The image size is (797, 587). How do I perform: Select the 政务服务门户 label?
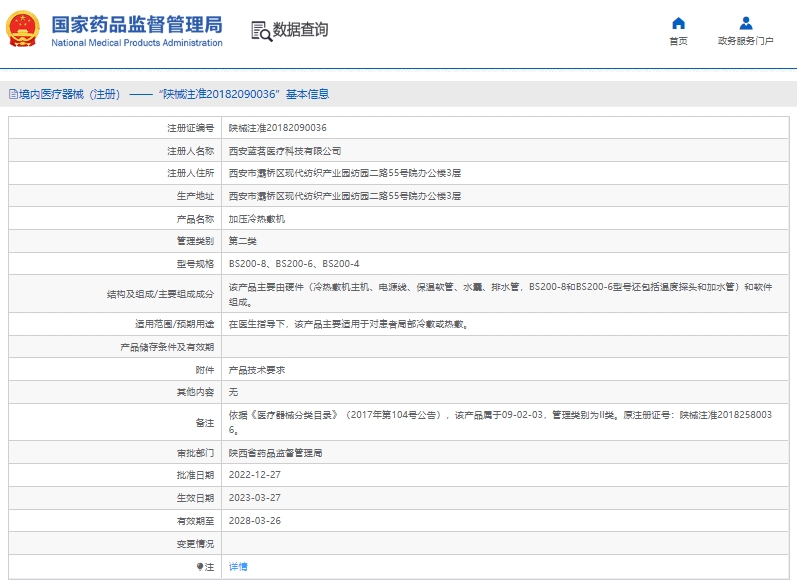coord(746,41)
